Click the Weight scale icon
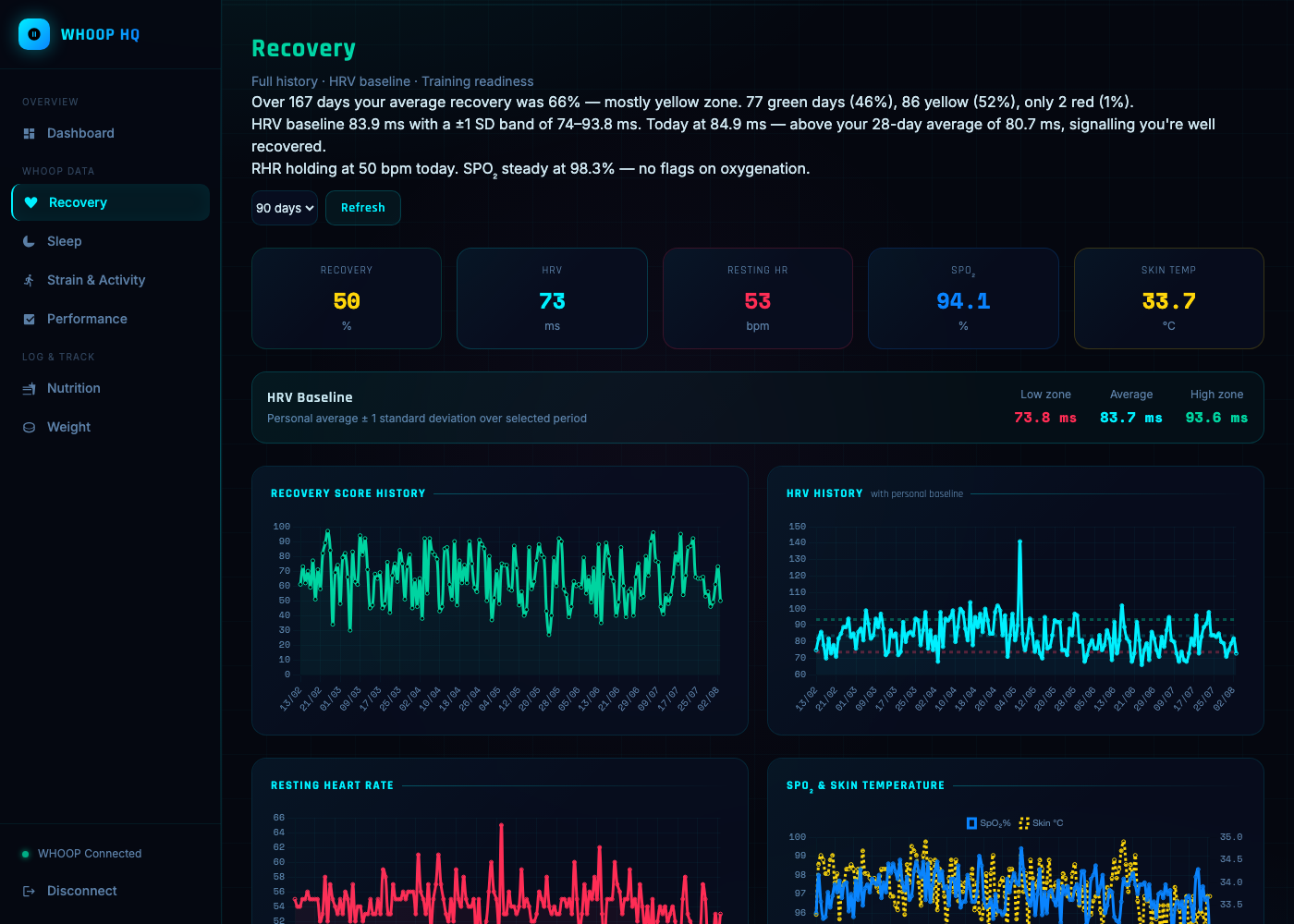 [x=29, y=427]
